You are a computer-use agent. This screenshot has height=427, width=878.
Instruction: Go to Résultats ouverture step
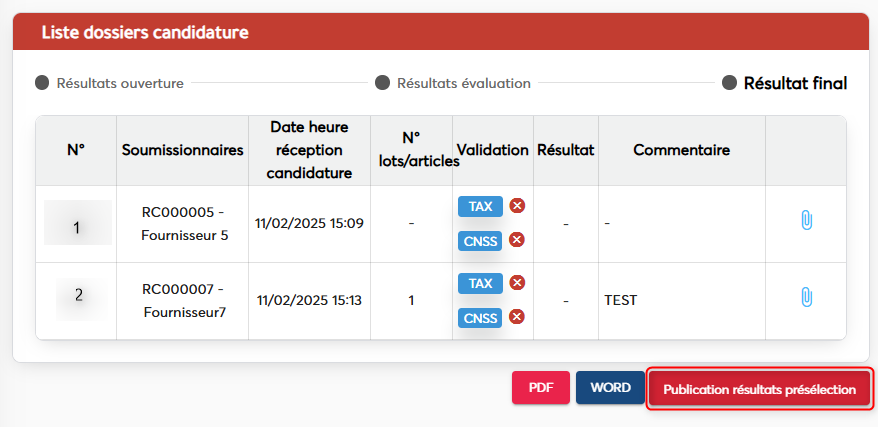pos(110,83)
